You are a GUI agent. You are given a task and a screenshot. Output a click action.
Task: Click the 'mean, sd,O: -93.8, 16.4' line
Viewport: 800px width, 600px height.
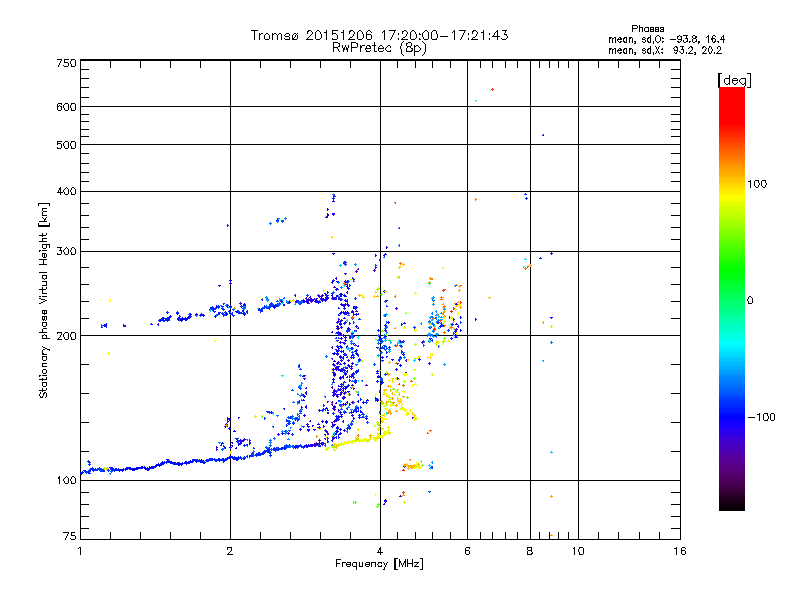666,39
